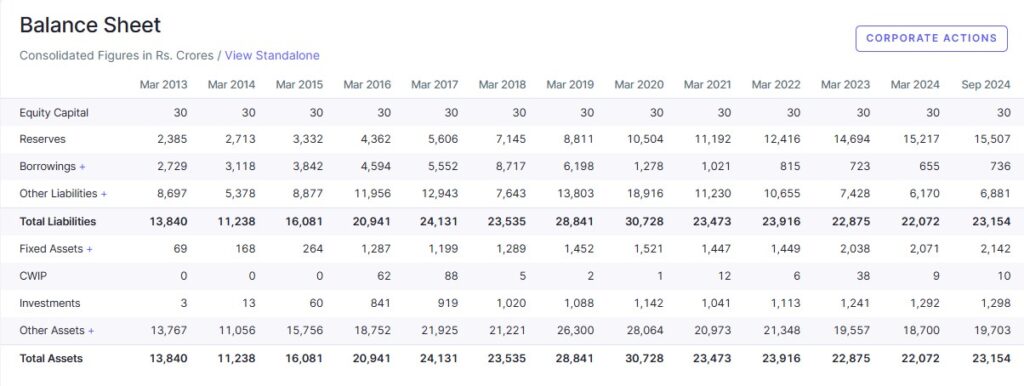1024x386 pixels.
Task: Click the CWIP row label
Action: [x=33, y=276]
